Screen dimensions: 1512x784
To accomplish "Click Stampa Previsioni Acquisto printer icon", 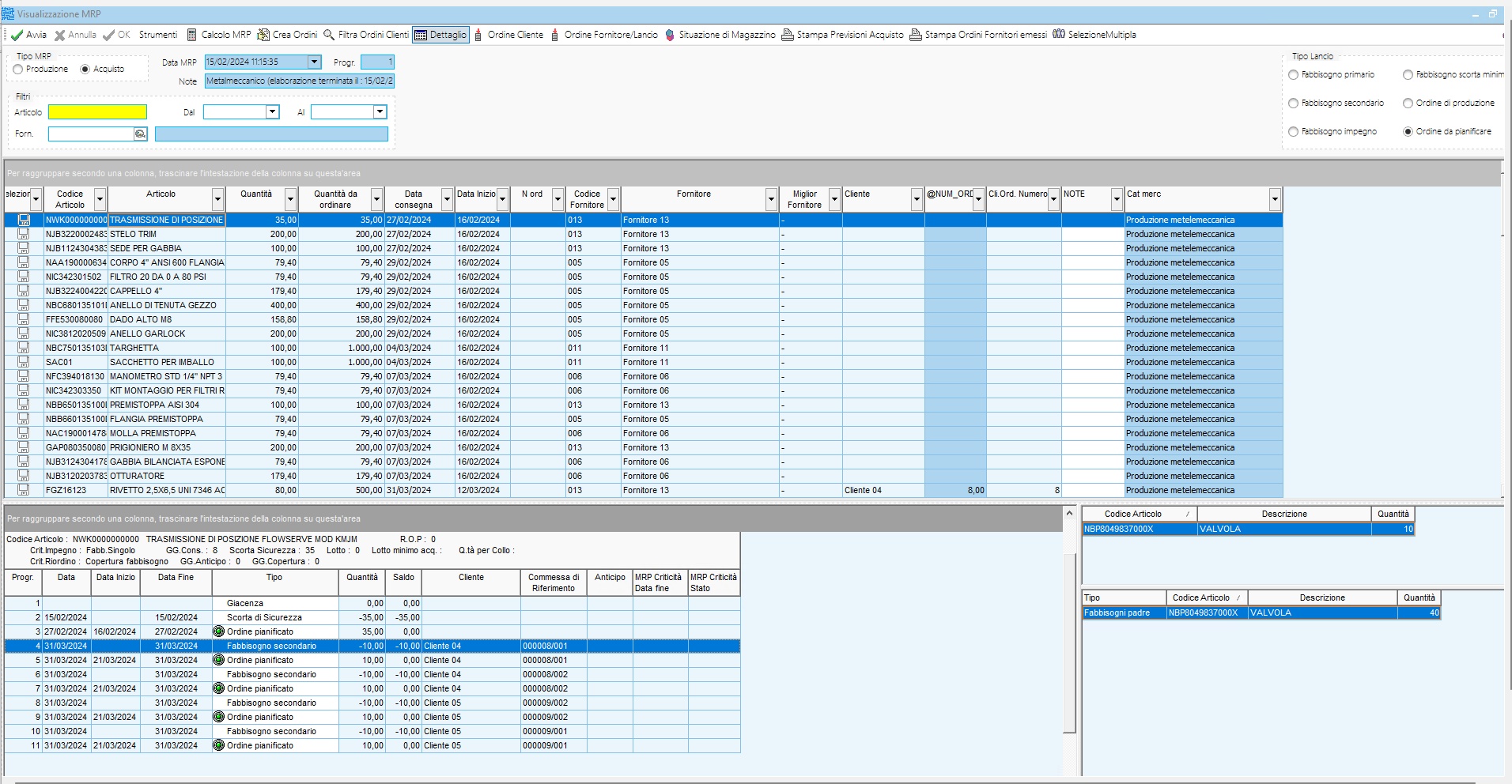I will tap(788, 35).
